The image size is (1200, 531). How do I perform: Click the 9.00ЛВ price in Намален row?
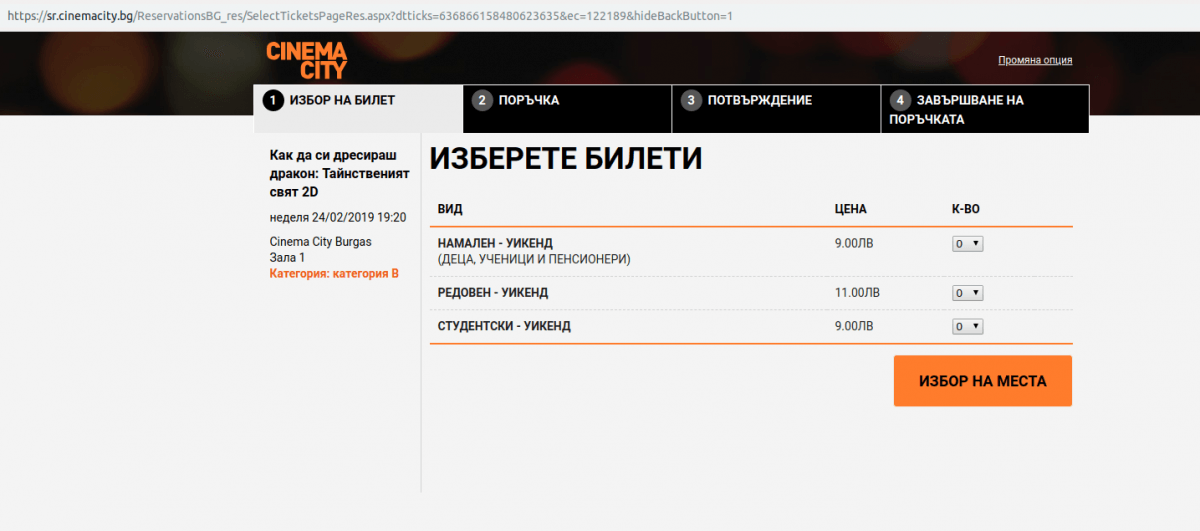point(854,243)
